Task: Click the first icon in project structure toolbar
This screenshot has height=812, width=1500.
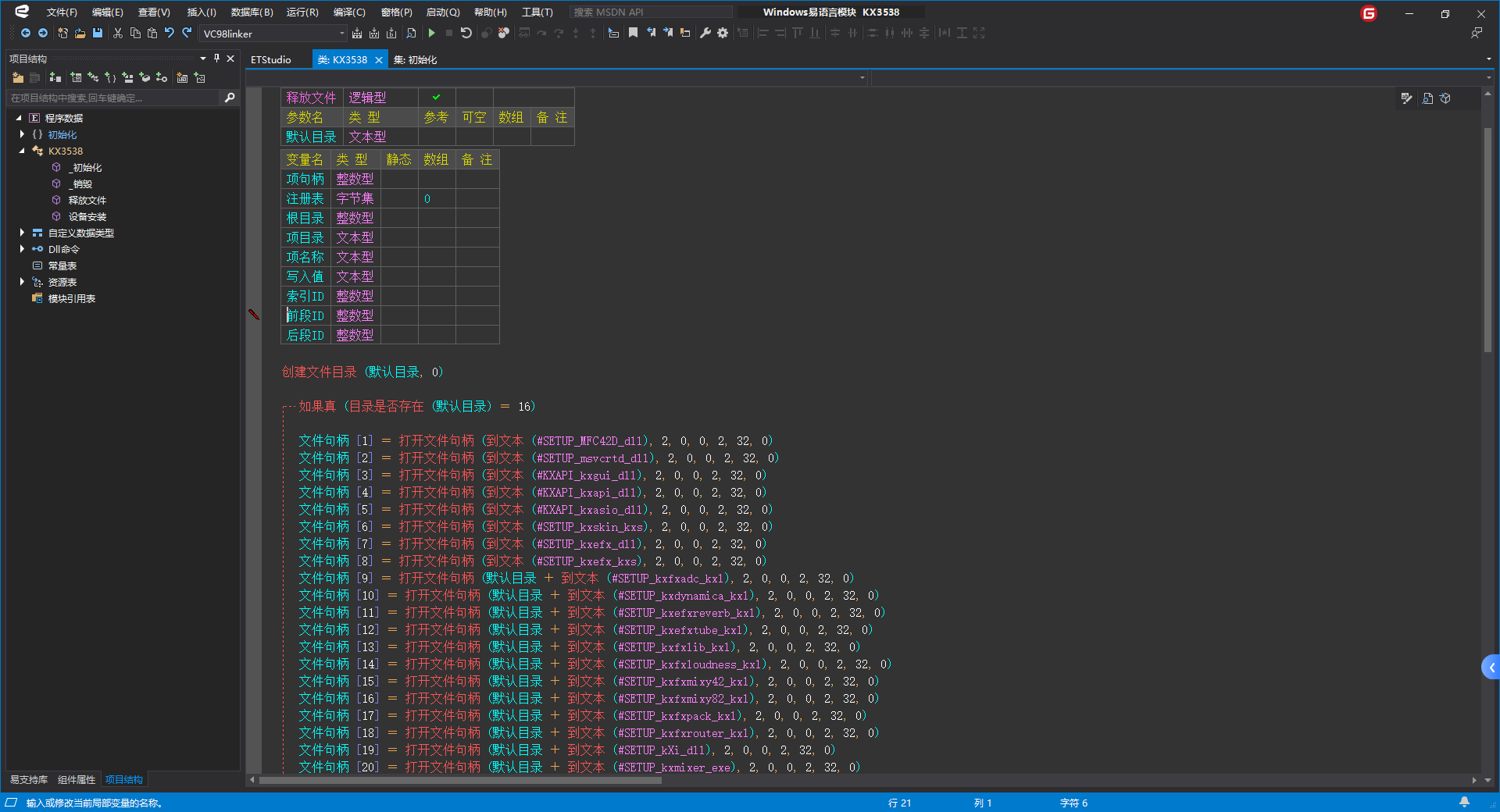Action: (x=18, y=77)
